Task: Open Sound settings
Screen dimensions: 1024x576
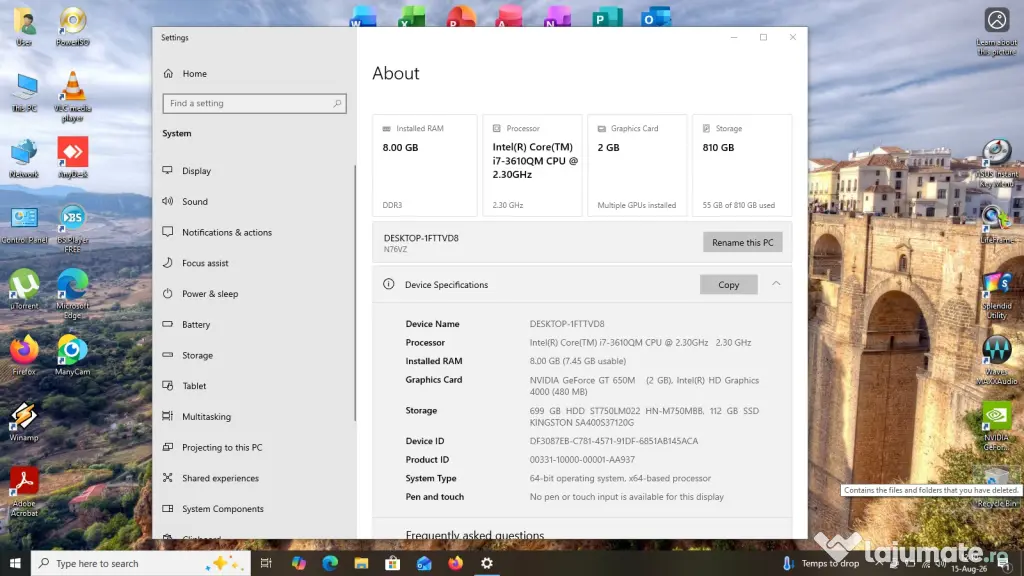Action: click(x=255, y=201)
